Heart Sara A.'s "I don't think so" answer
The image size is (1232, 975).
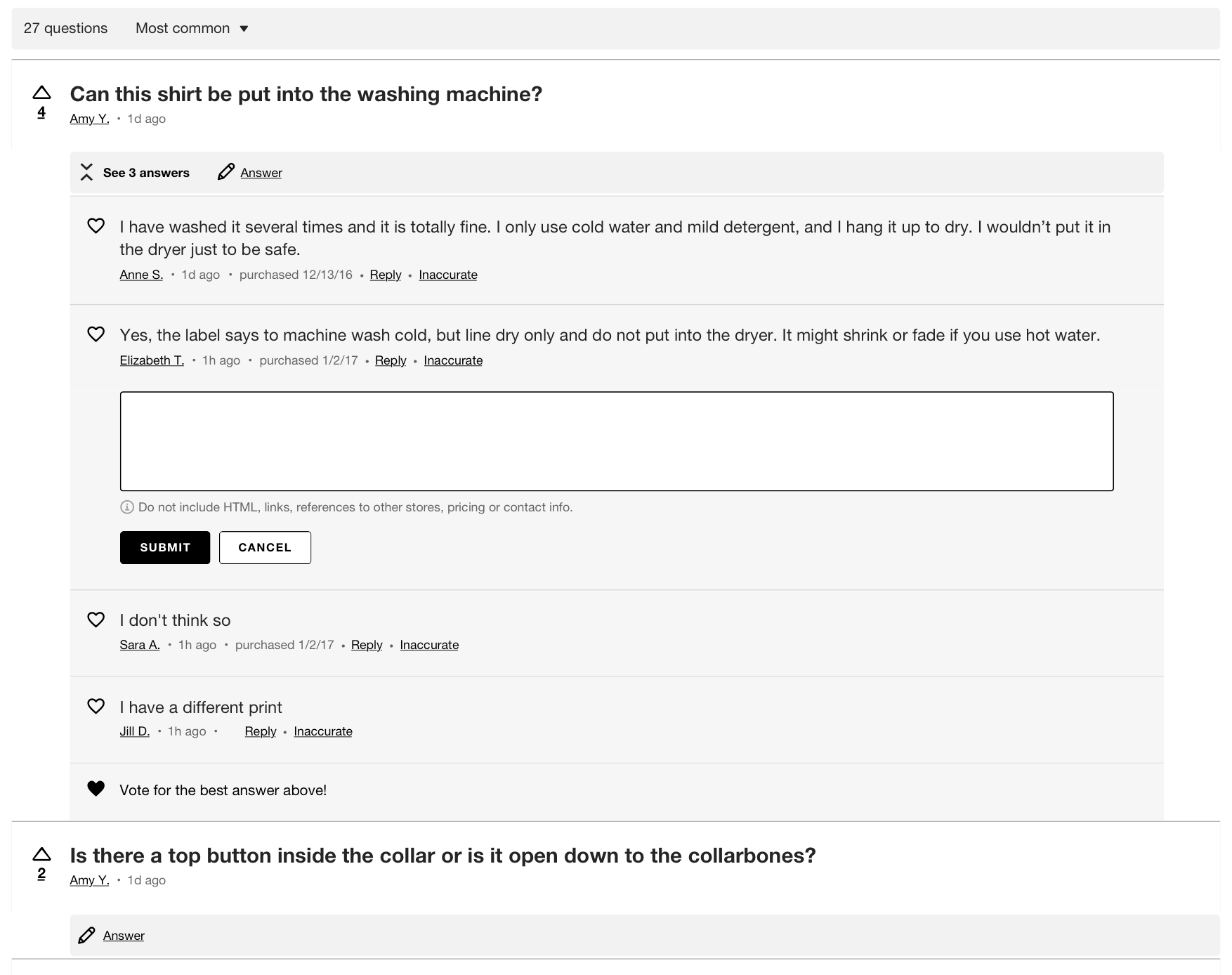click(96, 619)
